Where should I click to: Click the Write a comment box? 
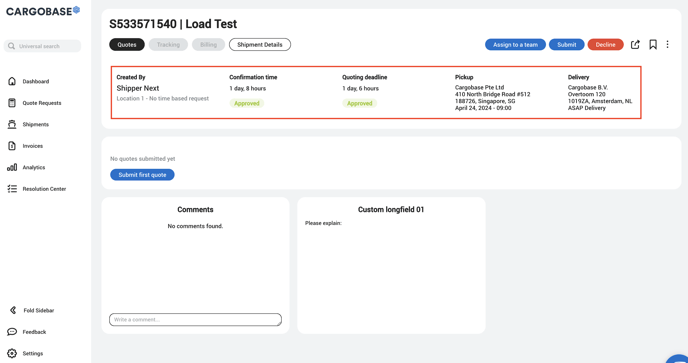[195, 320]
